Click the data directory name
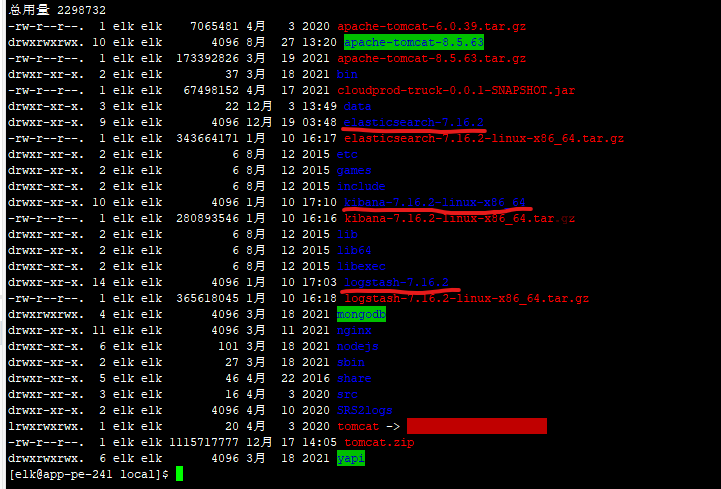This screenshot has width=721, height=489. [x=357, y=106]
